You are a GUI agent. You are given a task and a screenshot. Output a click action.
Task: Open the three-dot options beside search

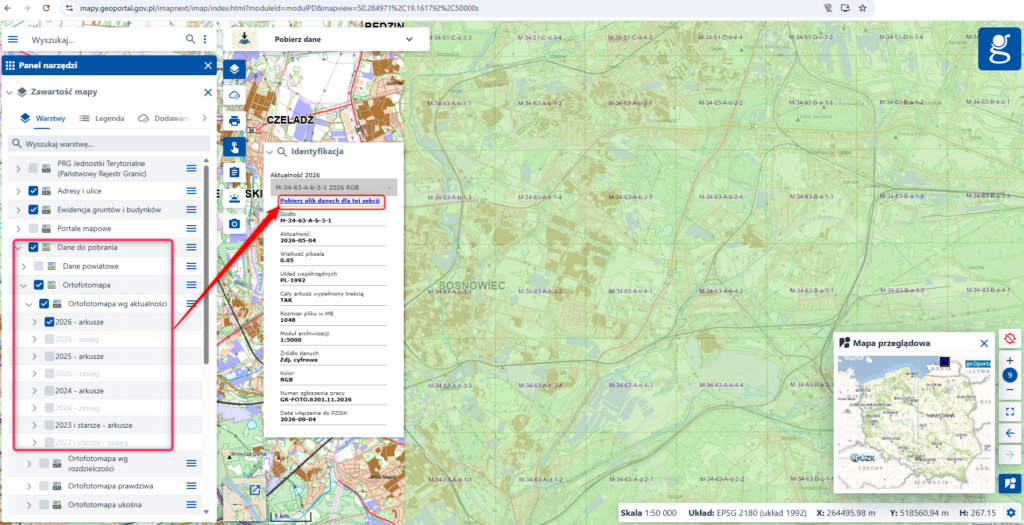pos(205,39)
